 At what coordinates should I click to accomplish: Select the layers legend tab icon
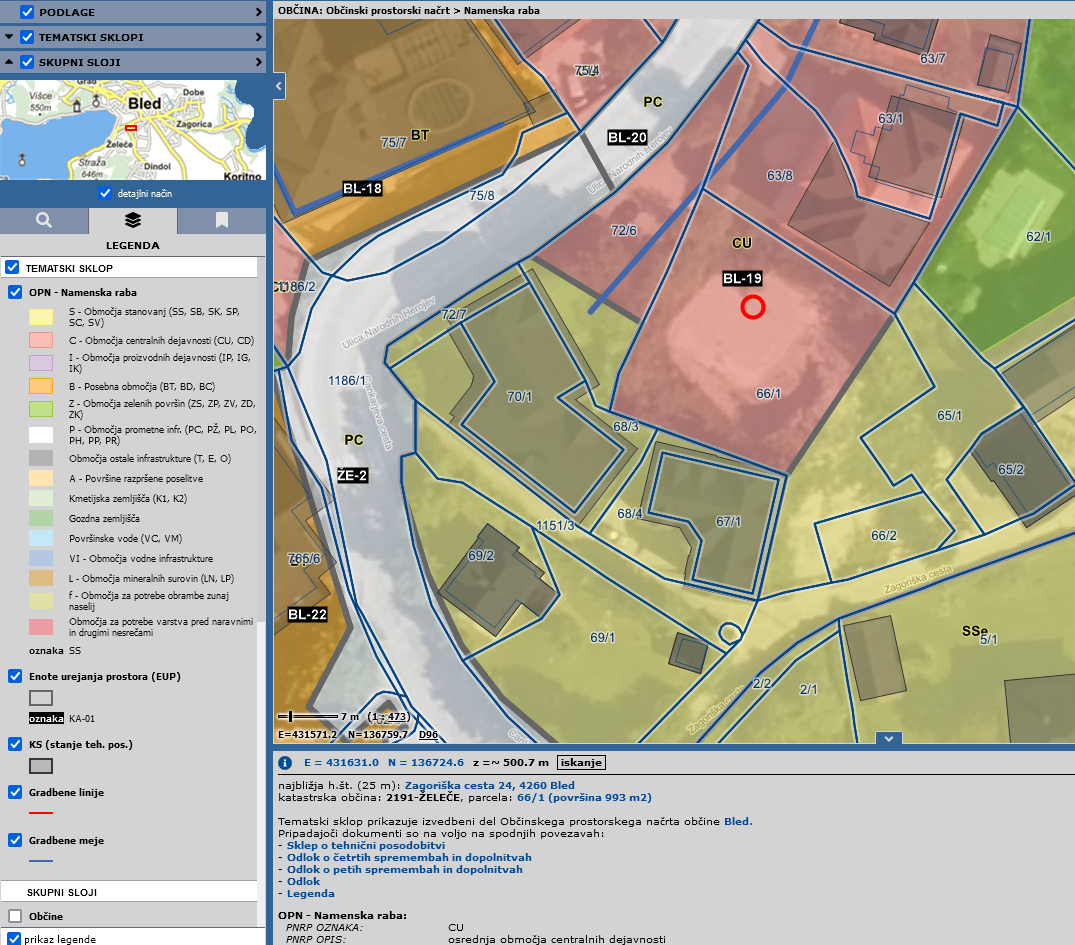[x=132, y=220]
